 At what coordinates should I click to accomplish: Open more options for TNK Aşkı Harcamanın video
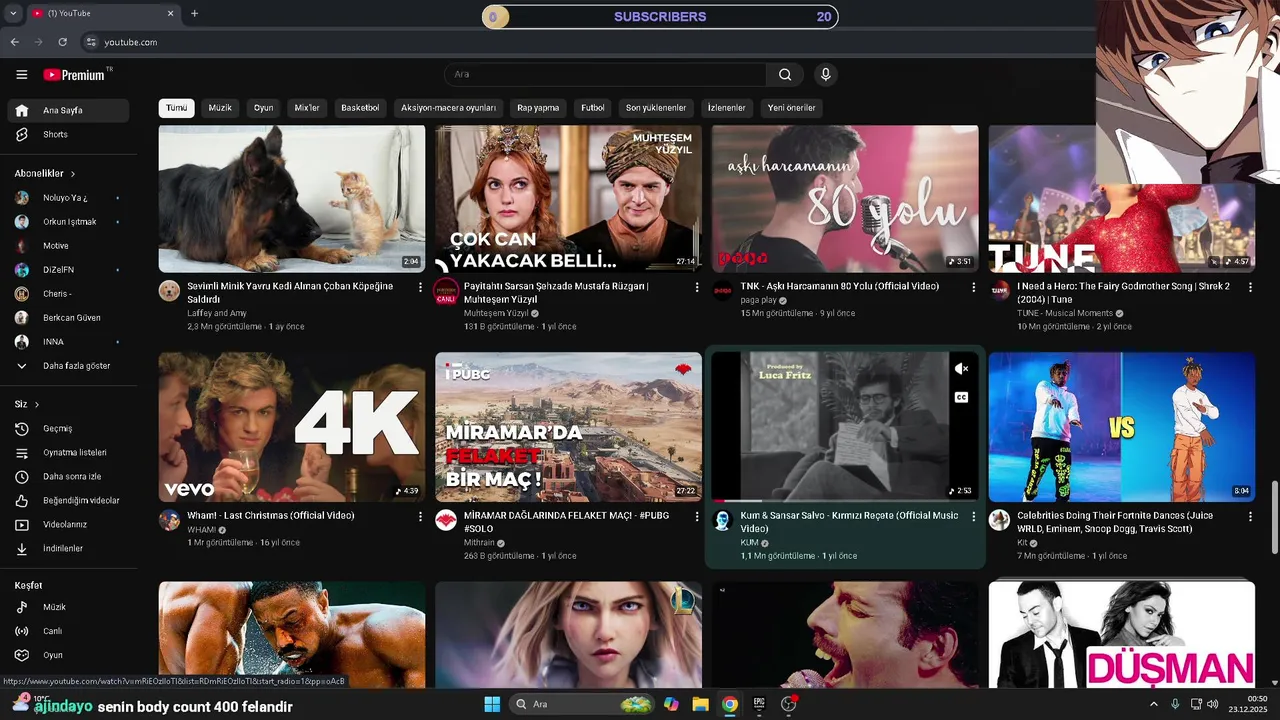click(x=973, y=287)
